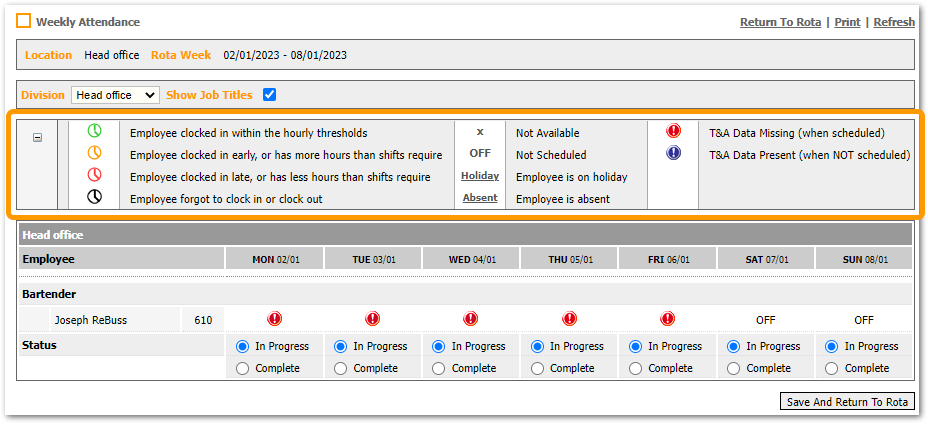Click Monday's red T&A missing alert icon

point(274,320)
